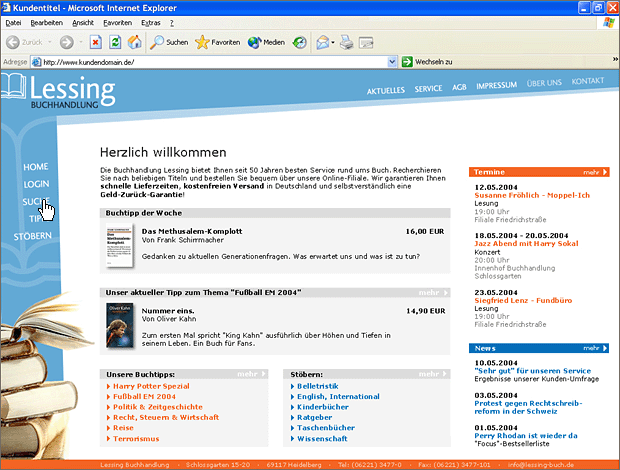
Task: Go to AKTUELLES in top navigation
Action: click(x=386, y=91)
